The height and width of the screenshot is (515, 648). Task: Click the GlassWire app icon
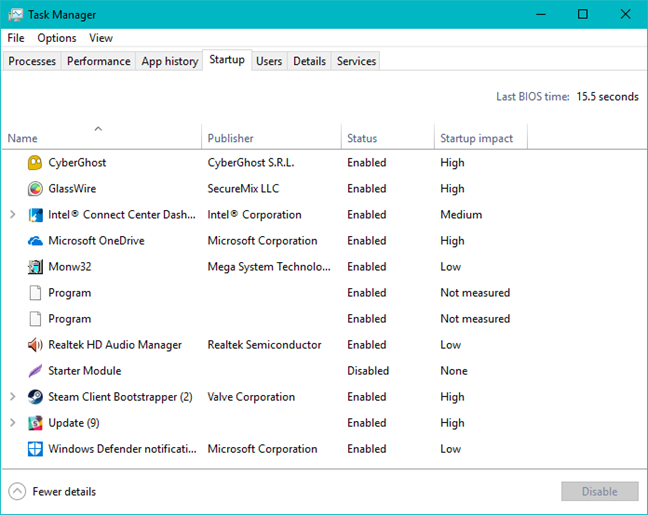pos(35,188)
